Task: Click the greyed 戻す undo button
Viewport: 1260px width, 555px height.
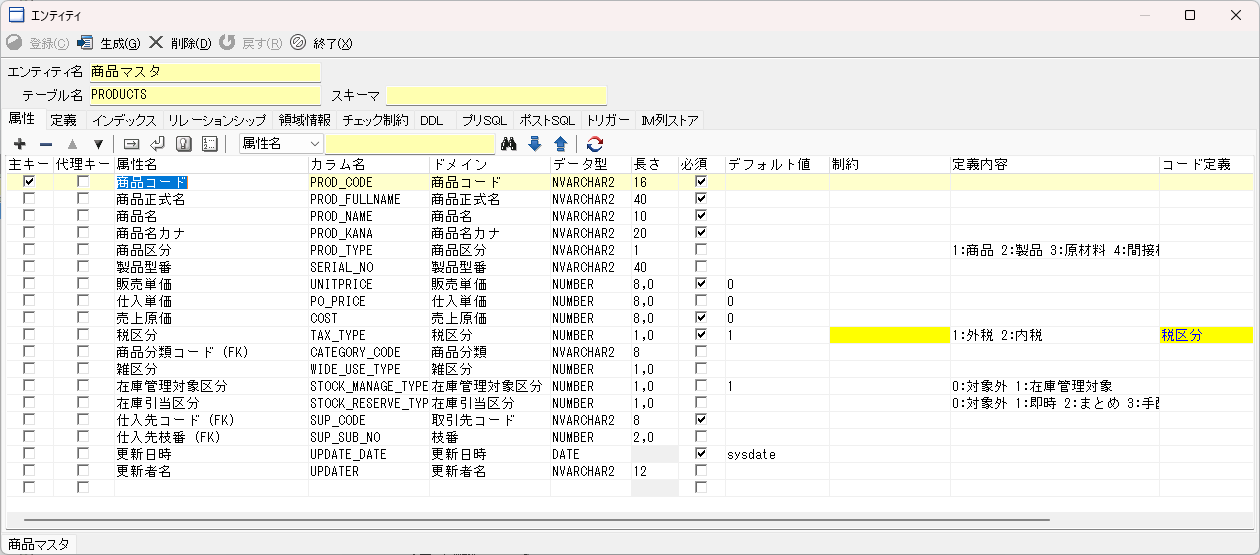Action: [250, 43]
